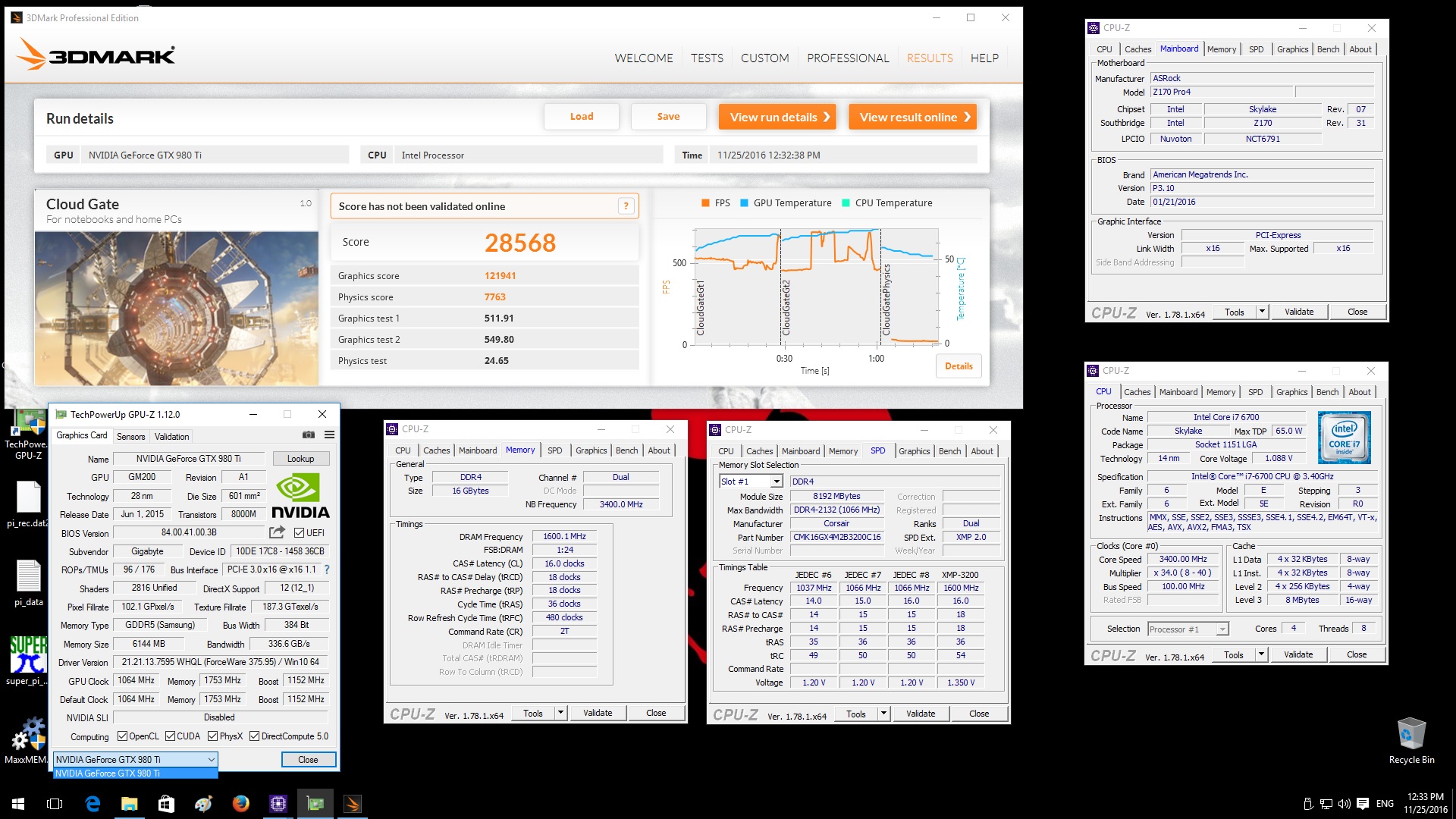Click View result online button
The width and height of the screenshot is (1456, 819).
point(912,117)
